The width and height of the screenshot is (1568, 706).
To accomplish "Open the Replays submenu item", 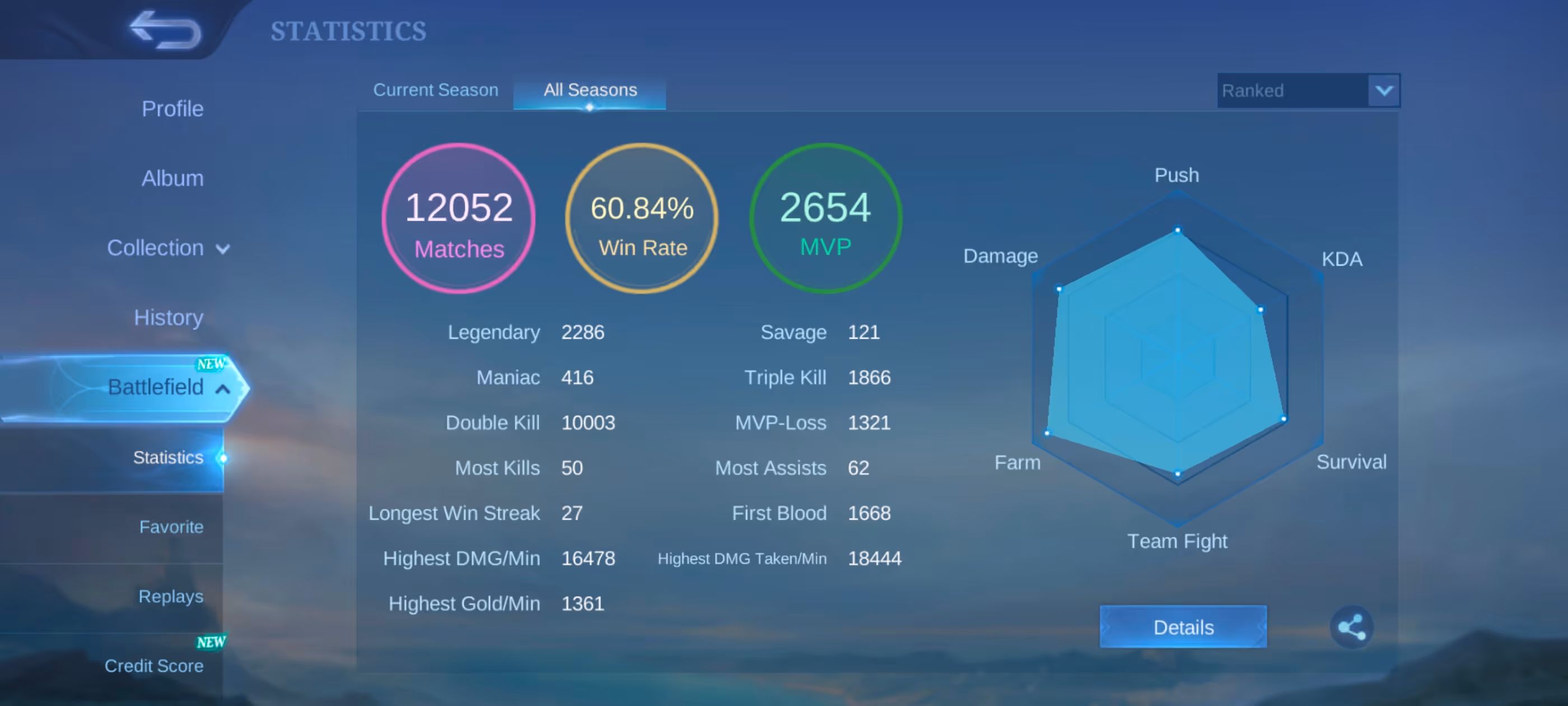I will [x=170, y=596].
